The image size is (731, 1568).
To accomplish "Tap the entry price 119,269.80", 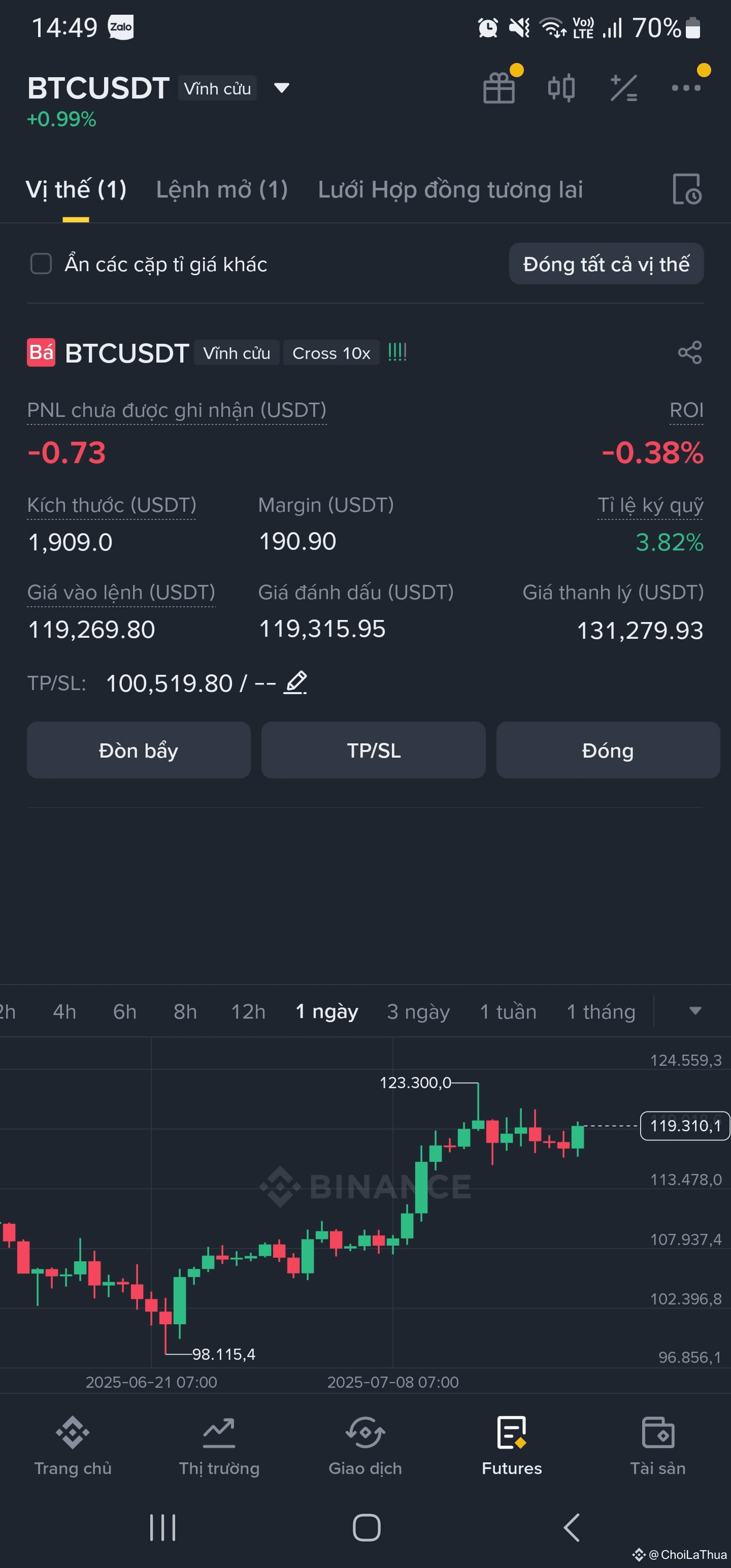I will (91, 630).
